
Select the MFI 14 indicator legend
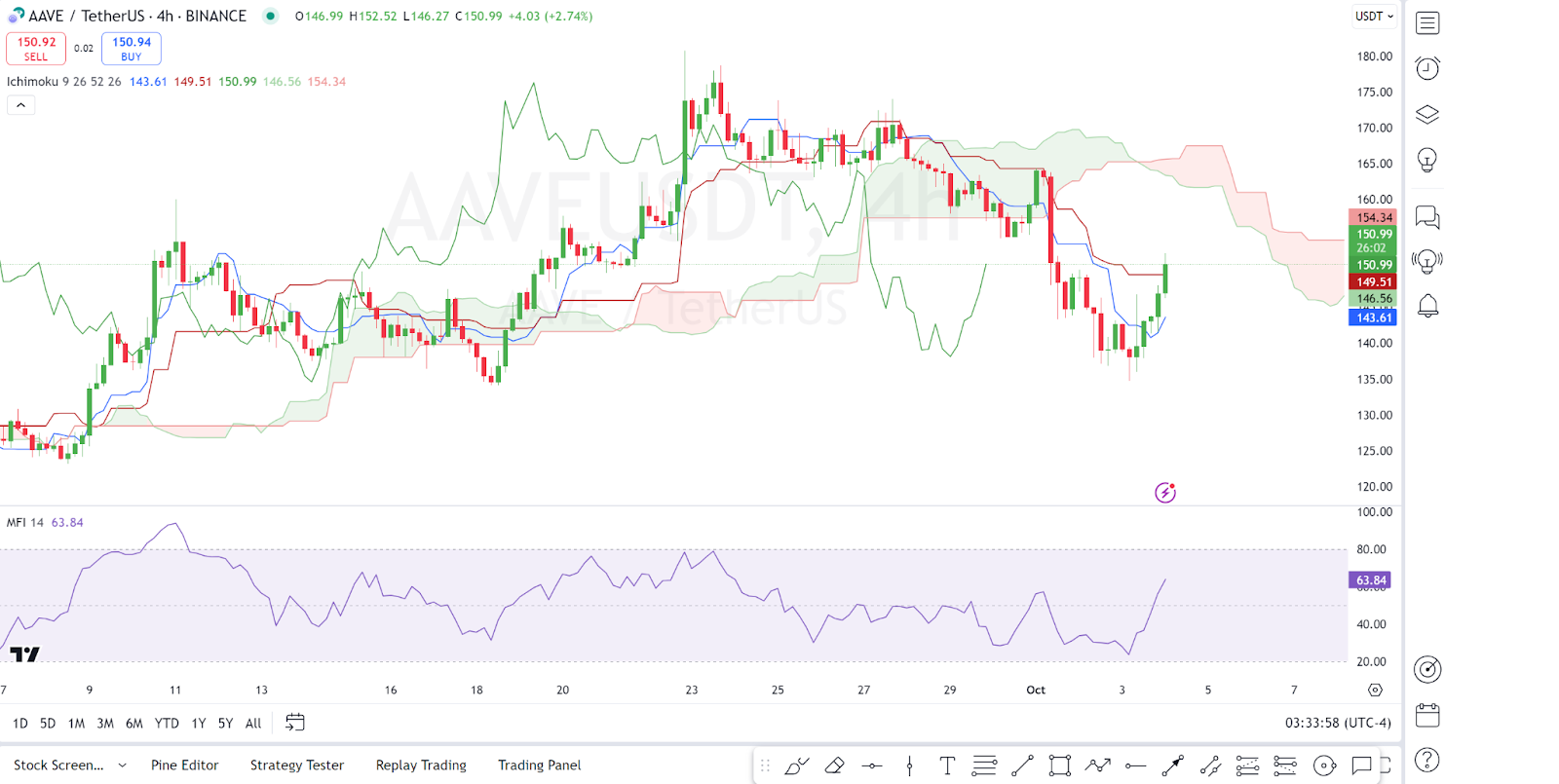click(x=25, y=523)
